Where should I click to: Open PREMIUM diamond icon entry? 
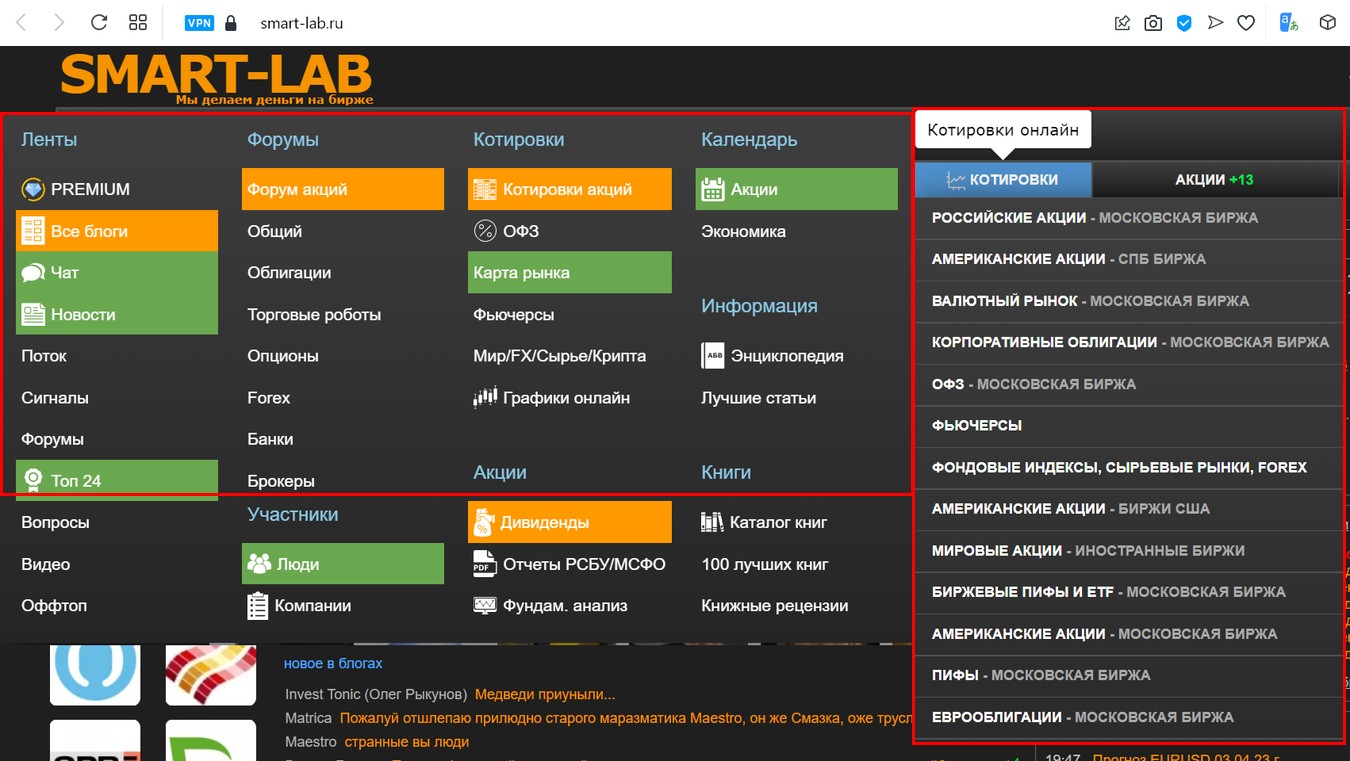tap(33, 189)
